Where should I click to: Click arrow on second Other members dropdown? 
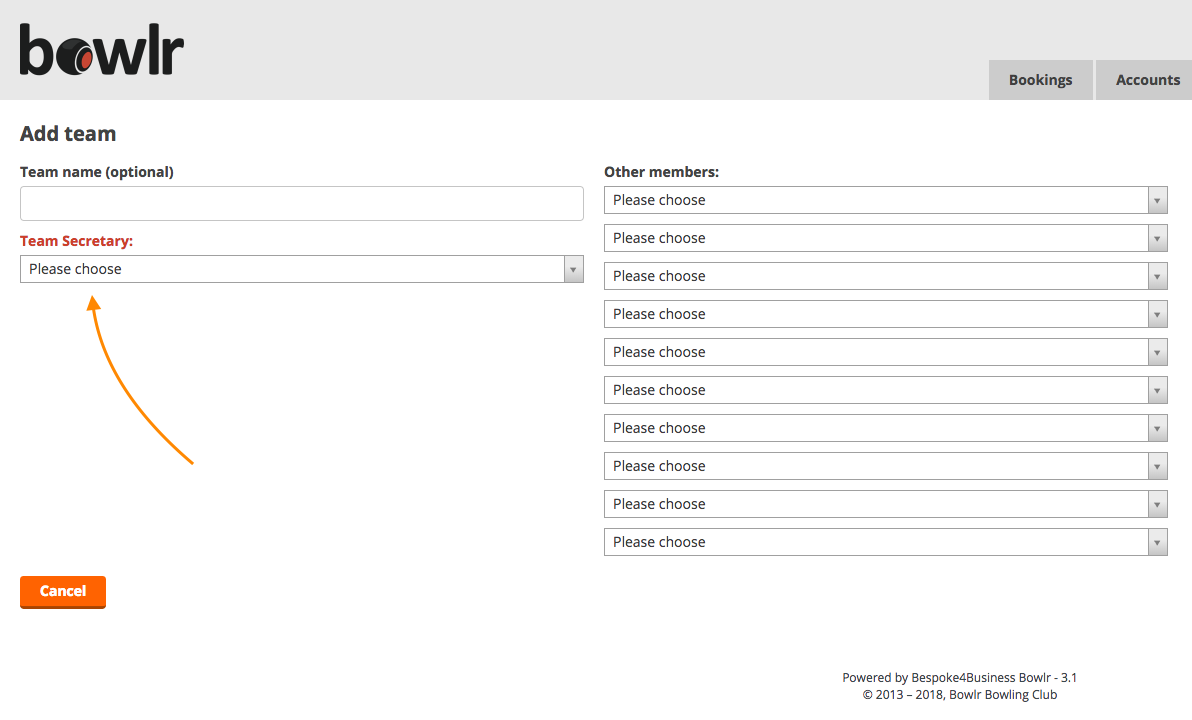pos(1157,238)
